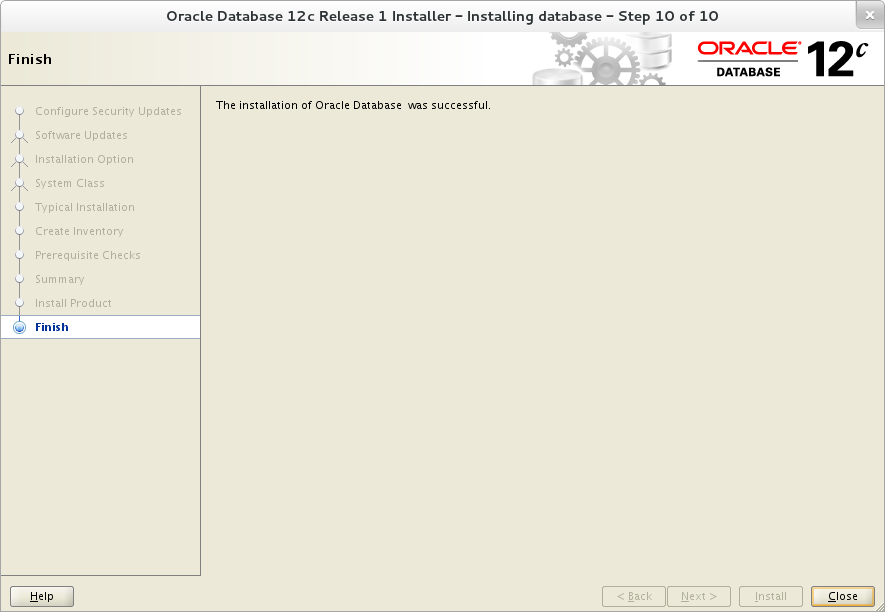Select the Prerequisite Checks step
The image size is (885, 612).
tap(87, 255)
